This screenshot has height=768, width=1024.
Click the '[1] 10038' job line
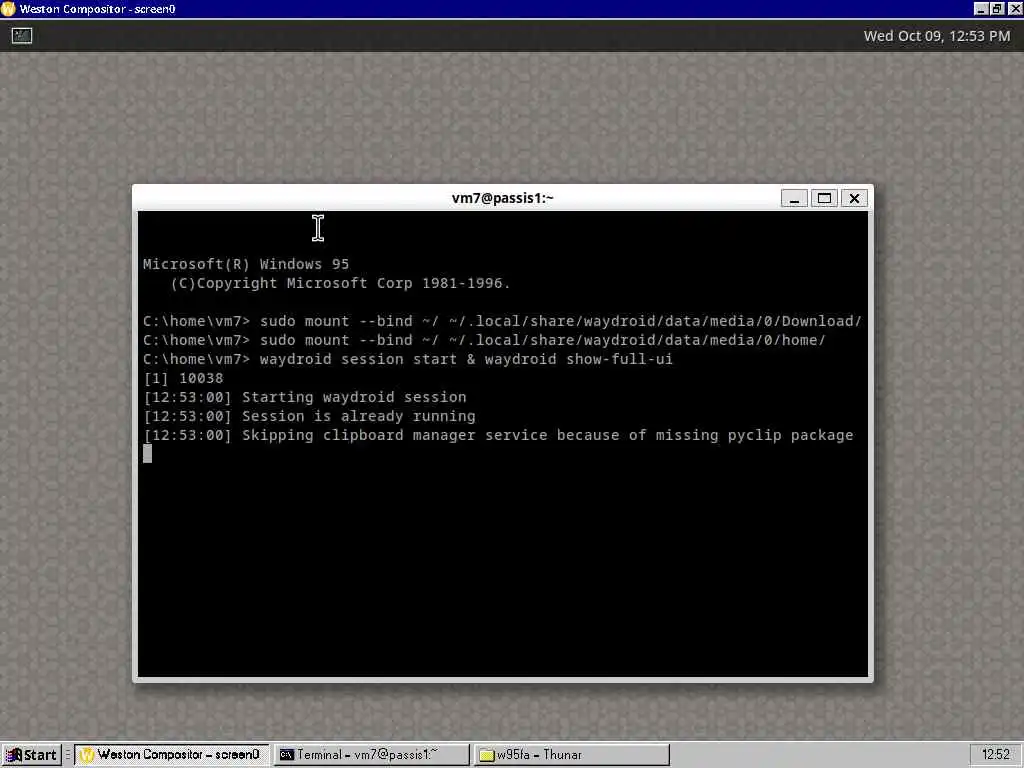(x=184, y=378)
